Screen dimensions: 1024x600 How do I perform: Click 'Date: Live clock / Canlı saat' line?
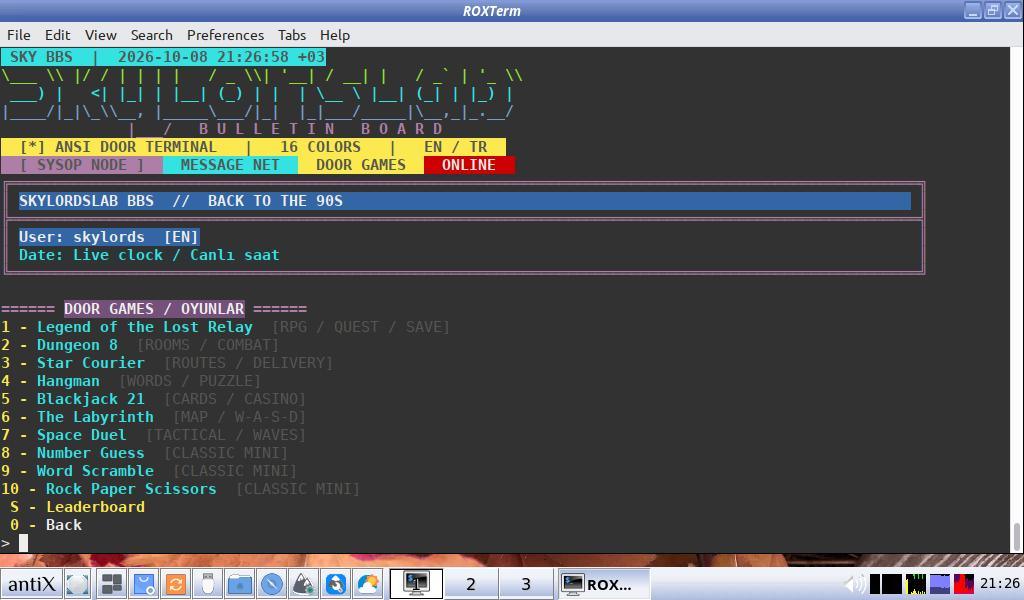coord(149,255)
